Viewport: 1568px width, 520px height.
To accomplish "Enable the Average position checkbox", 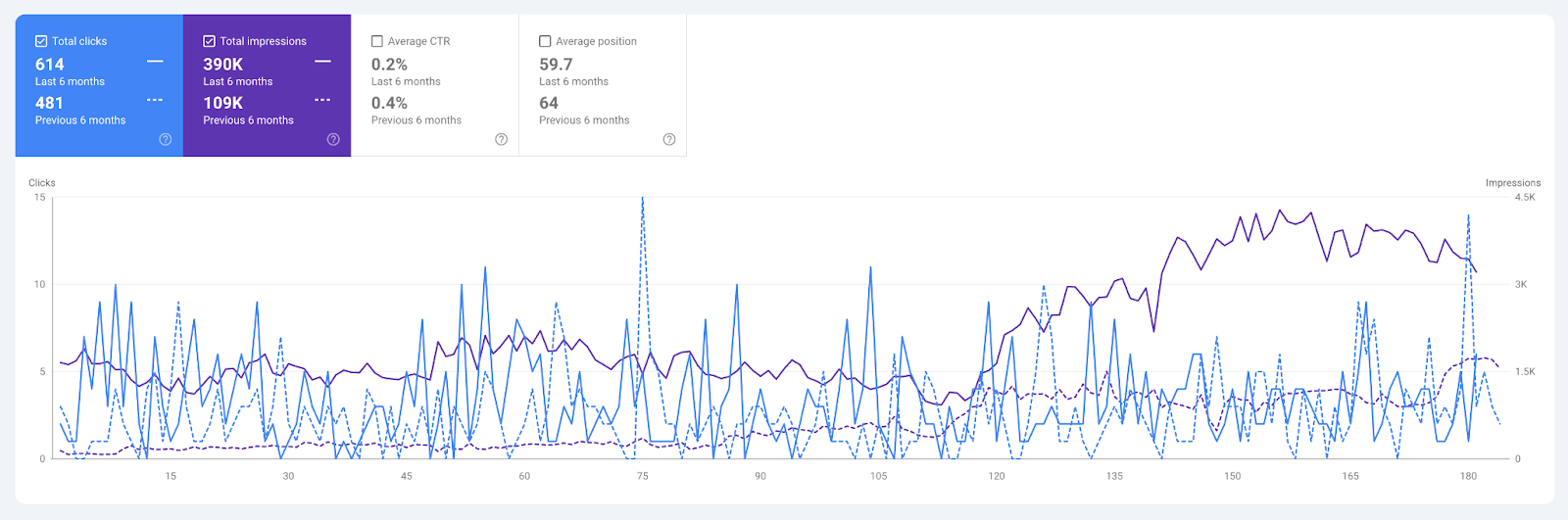I will [545, 41].
